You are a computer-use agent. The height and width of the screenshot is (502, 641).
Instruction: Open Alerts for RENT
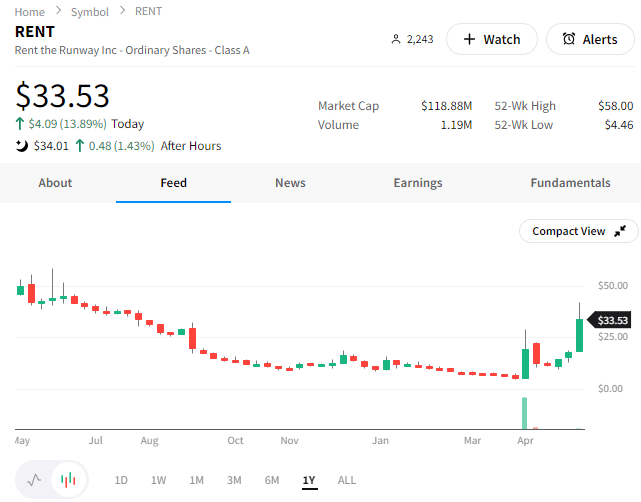pos(590,39)
